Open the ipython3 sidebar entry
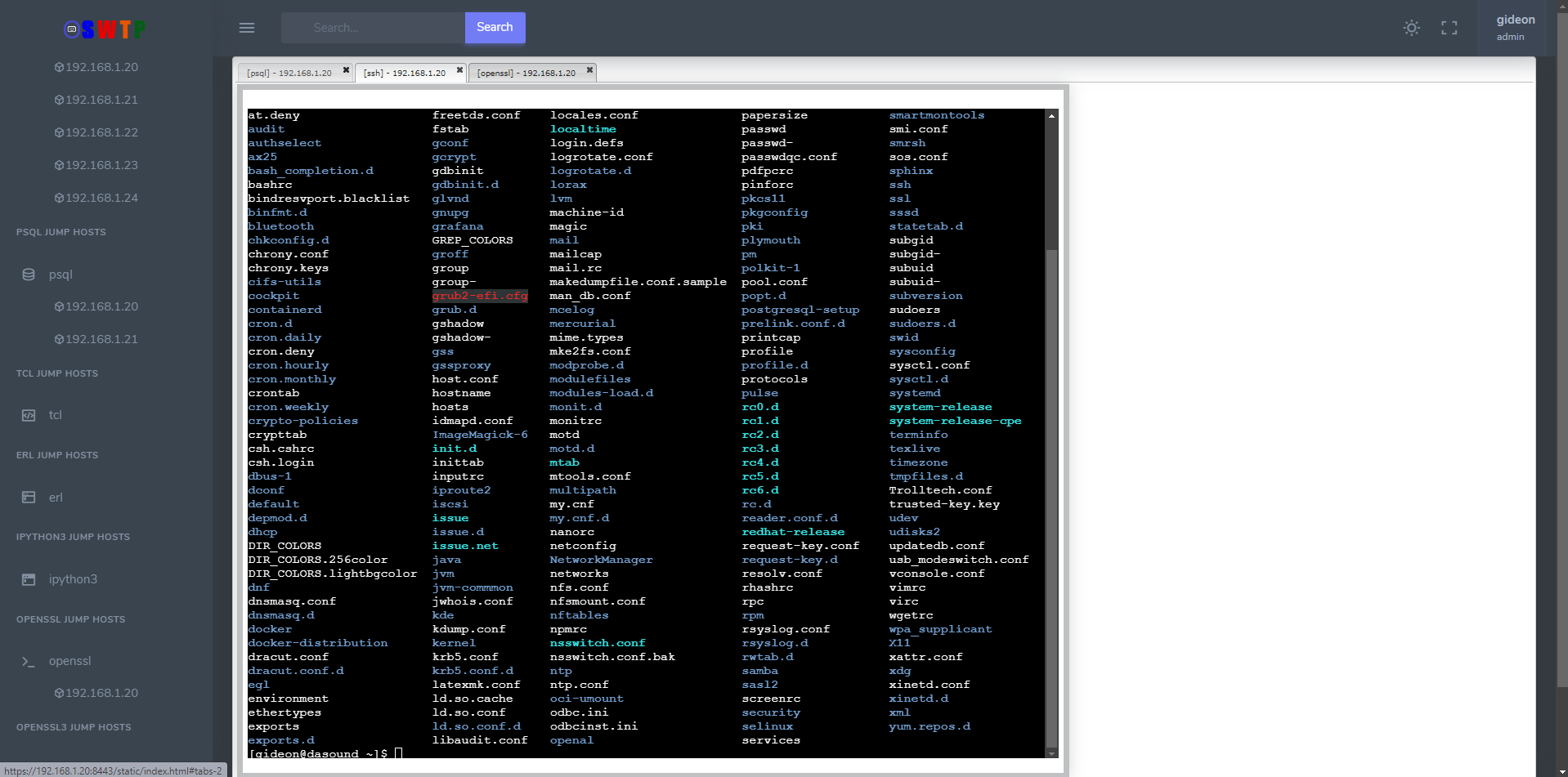This screenshot has height=777, width=1568. 73,579
